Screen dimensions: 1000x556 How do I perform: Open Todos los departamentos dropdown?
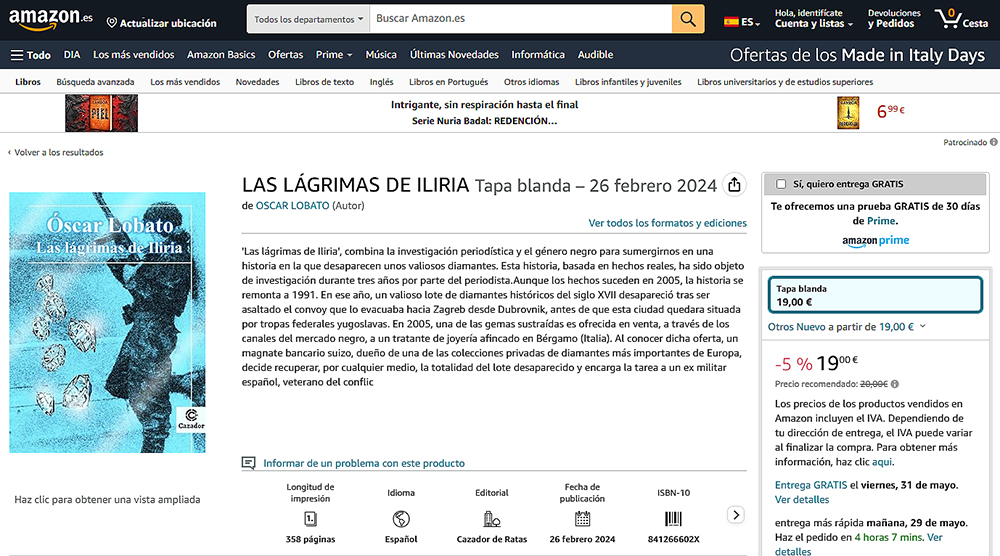pyautogui.click(x=309, y=19)
